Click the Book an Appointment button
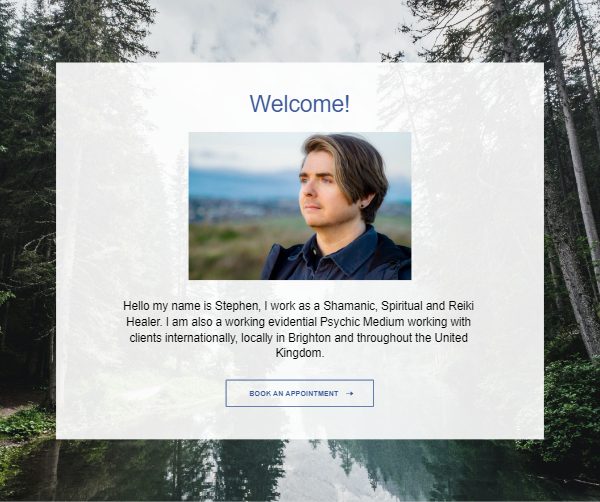 point(300,393)
